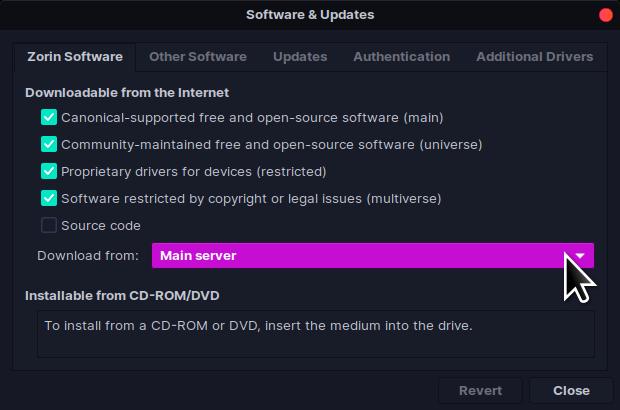This screenshot has width=620, height=410.
Task: Toggle Proprietary drivers for devices (restricted)
Action: coord(49,171)
